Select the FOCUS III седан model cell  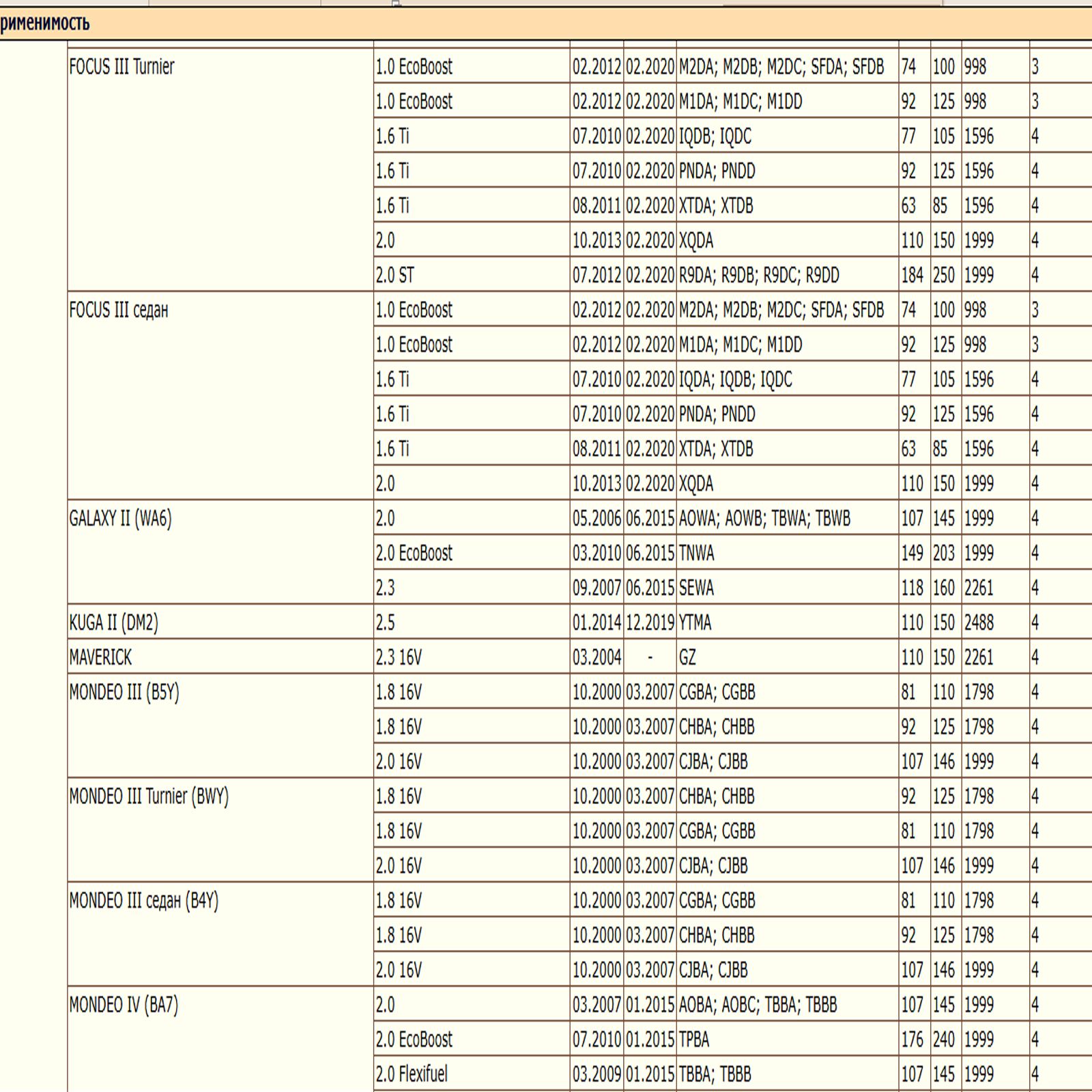pyautogui.click(x=119, y=311)
